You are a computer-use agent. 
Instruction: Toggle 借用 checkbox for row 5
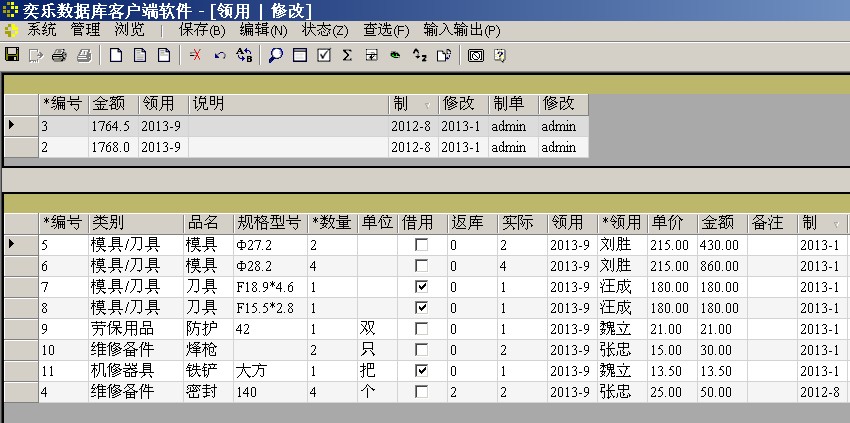coord(422,245)
